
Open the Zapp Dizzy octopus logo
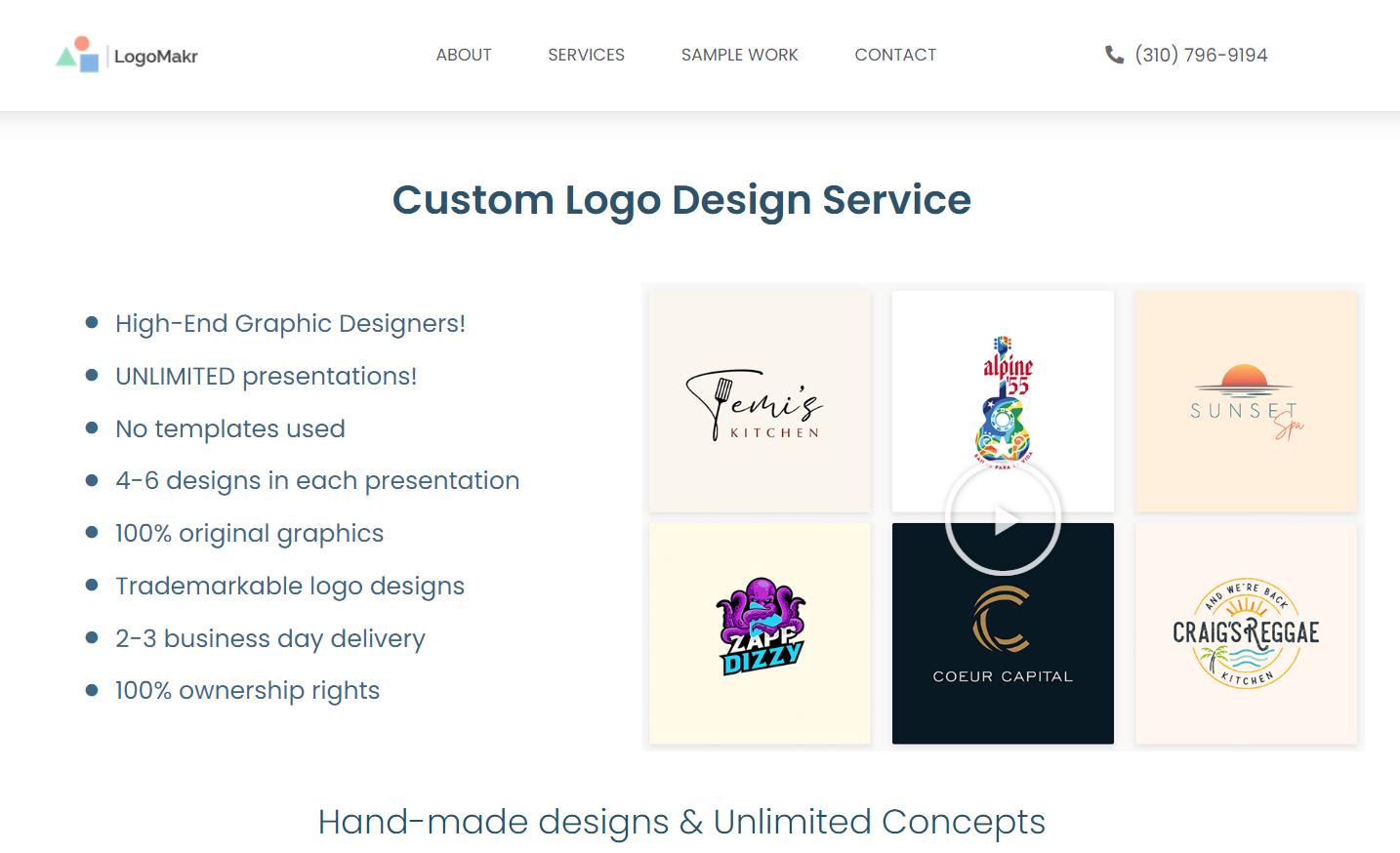760,633
